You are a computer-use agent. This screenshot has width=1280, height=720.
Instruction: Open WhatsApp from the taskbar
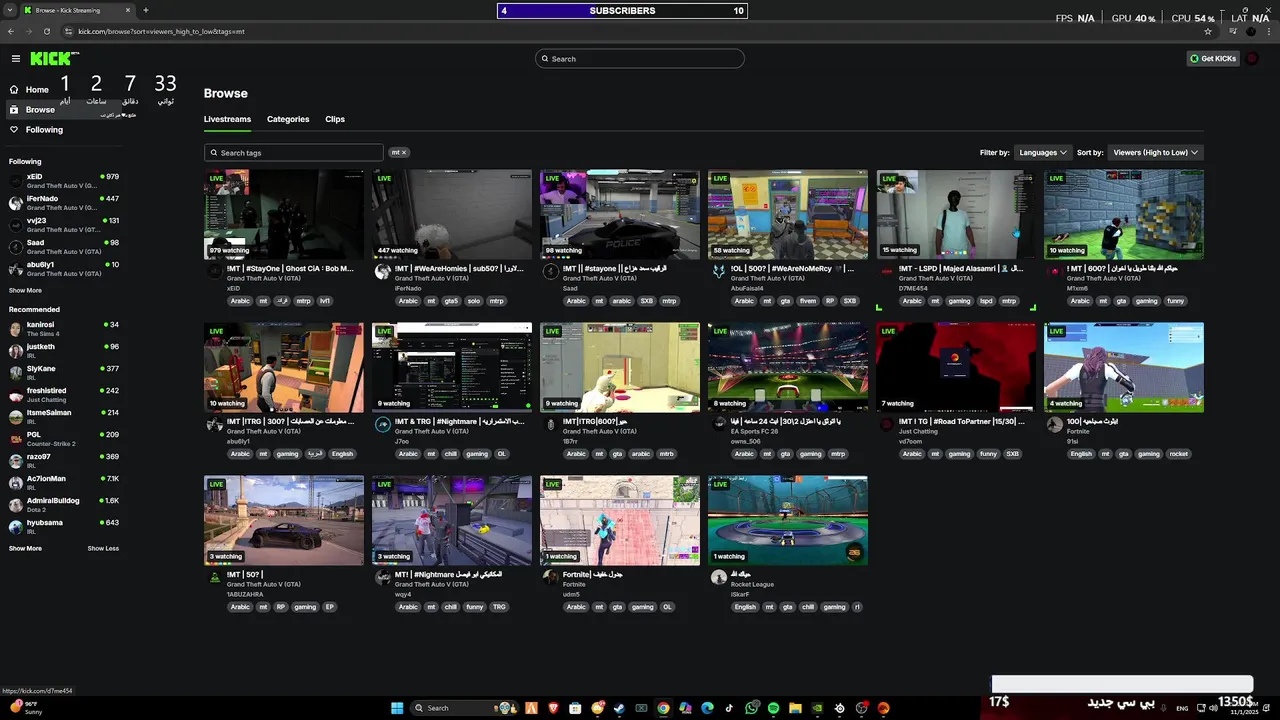point(751,708)
